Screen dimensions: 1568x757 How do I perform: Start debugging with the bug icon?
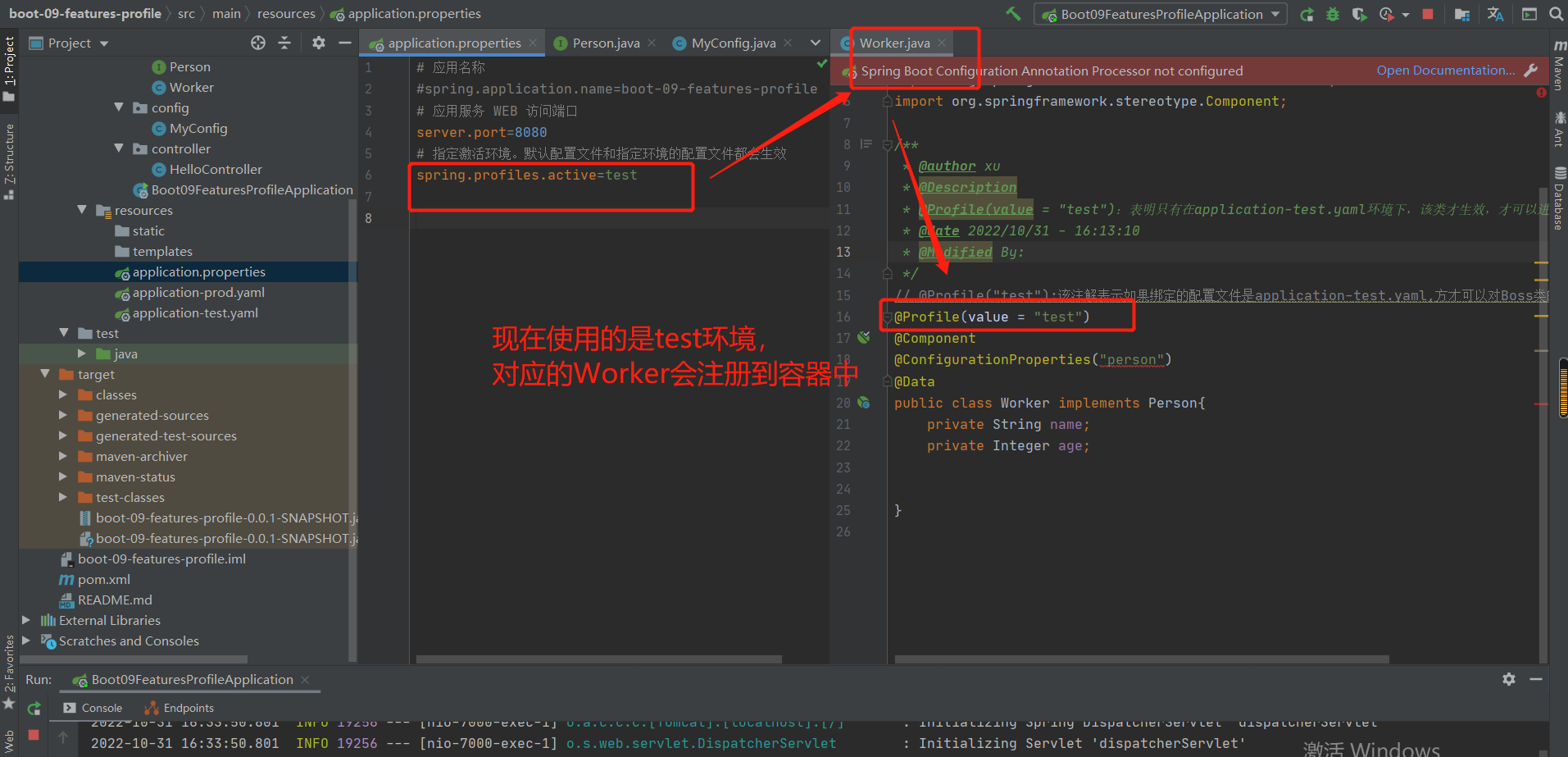coord(1333,14)
